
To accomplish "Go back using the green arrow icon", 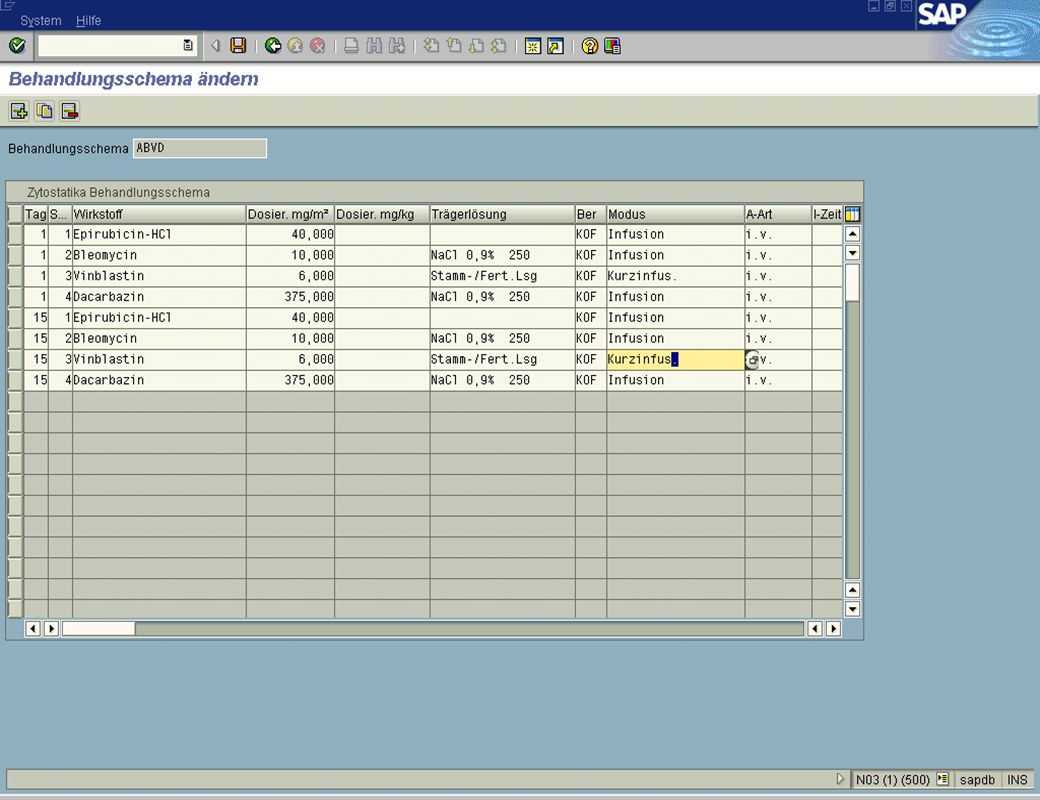I will [x=273, y=46].
